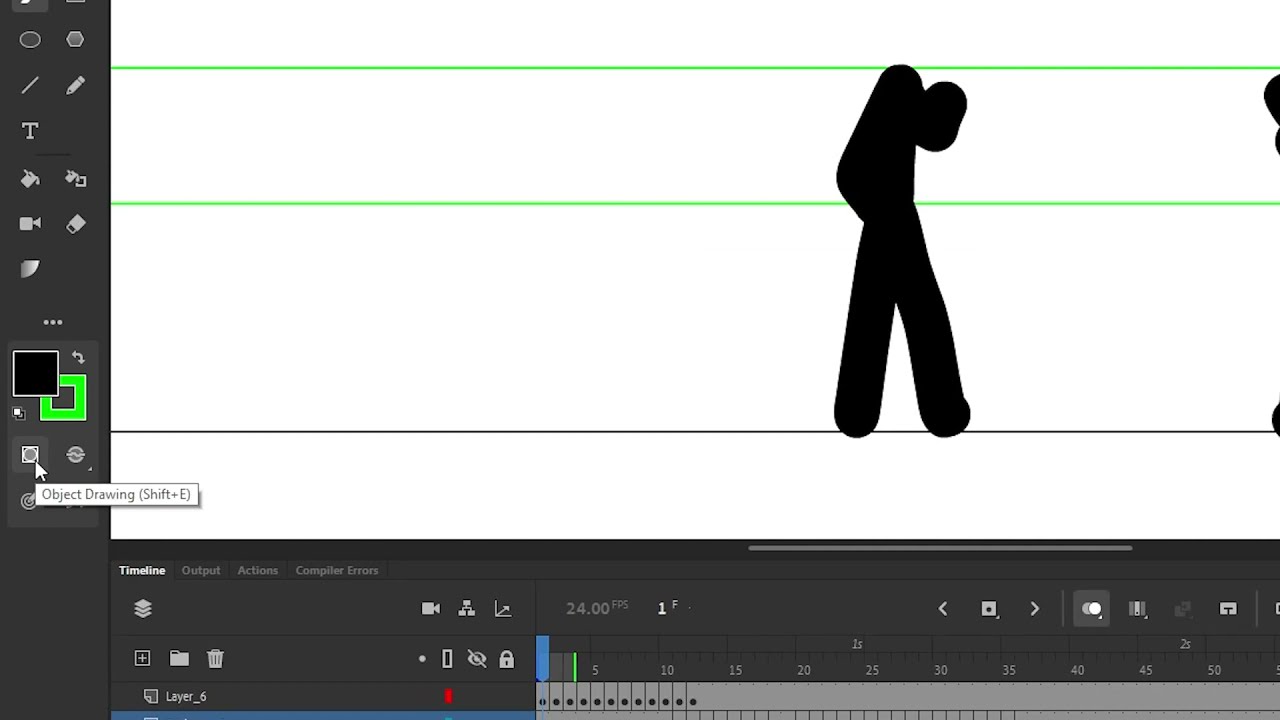Open the pencil mode smooth options
Screen dimensions: 1280x720
pos(76,455)
